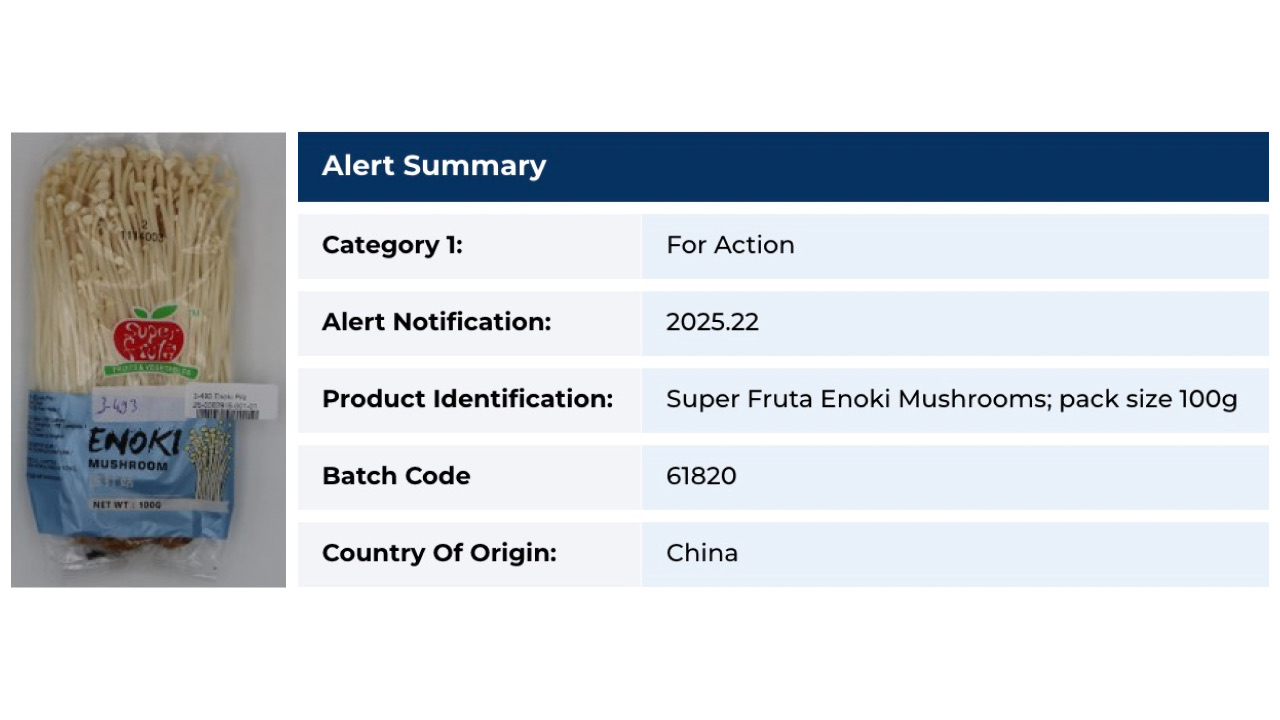Click the Product Identification label

(467, 399)
